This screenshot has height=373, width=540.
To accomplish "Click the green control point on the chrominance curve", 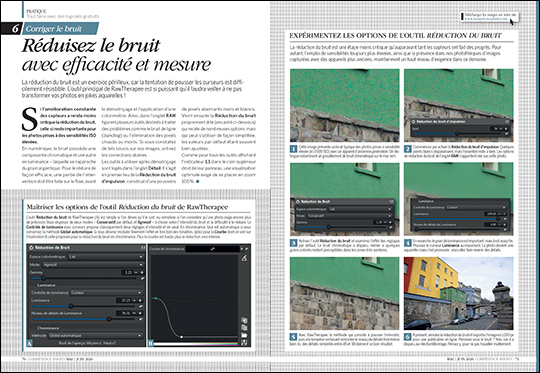I will 156,298.
